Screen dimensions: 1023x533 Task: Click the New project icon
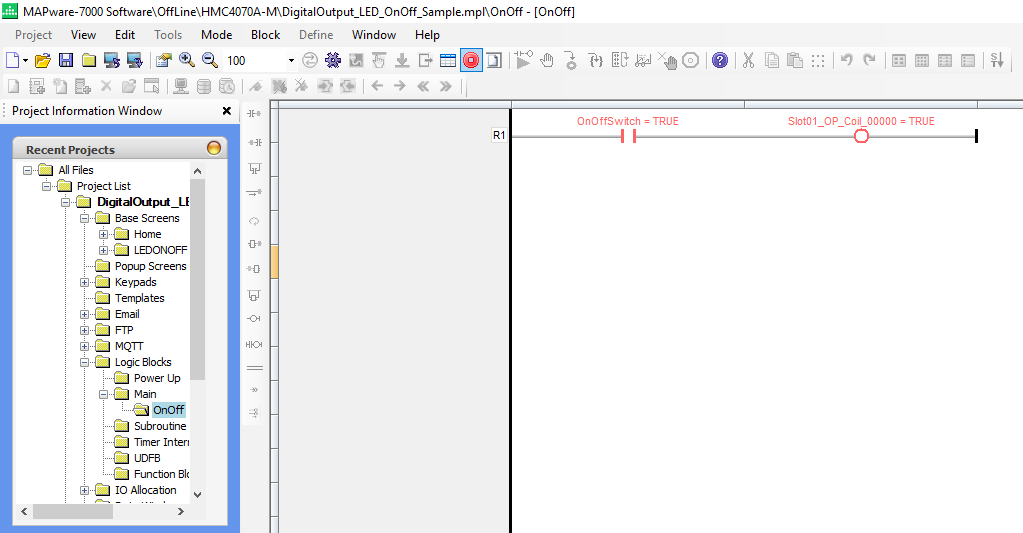(12, 61)
